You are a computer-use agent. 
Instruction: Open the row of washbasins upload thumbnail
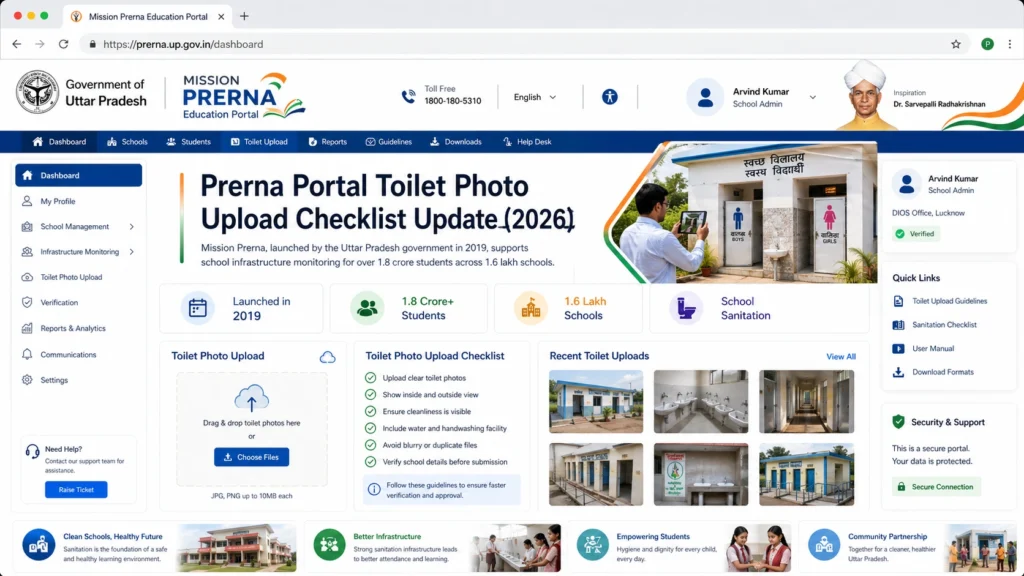pos(701,402)
